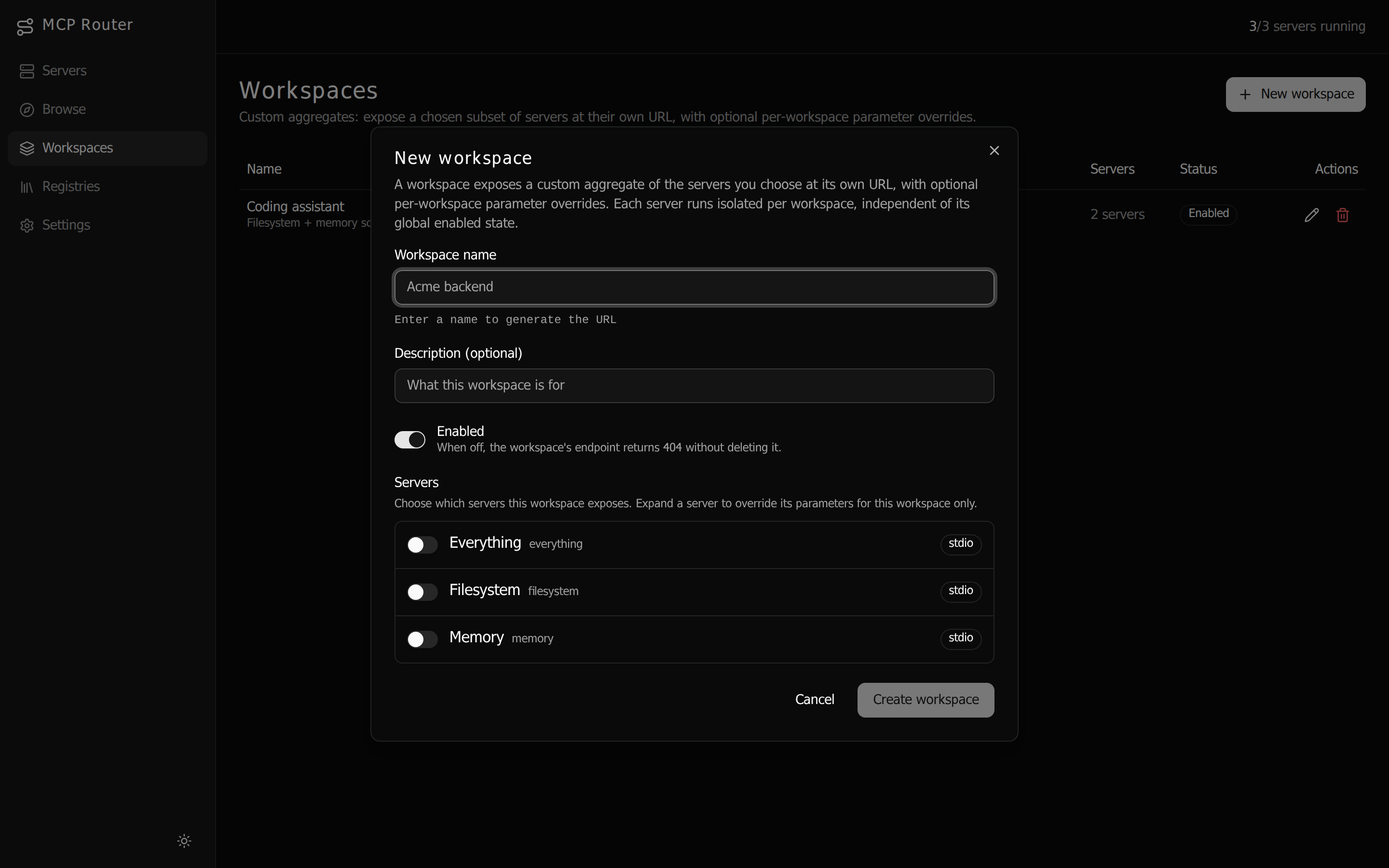
Task: Expand the Everything server row
Action: 694,545
